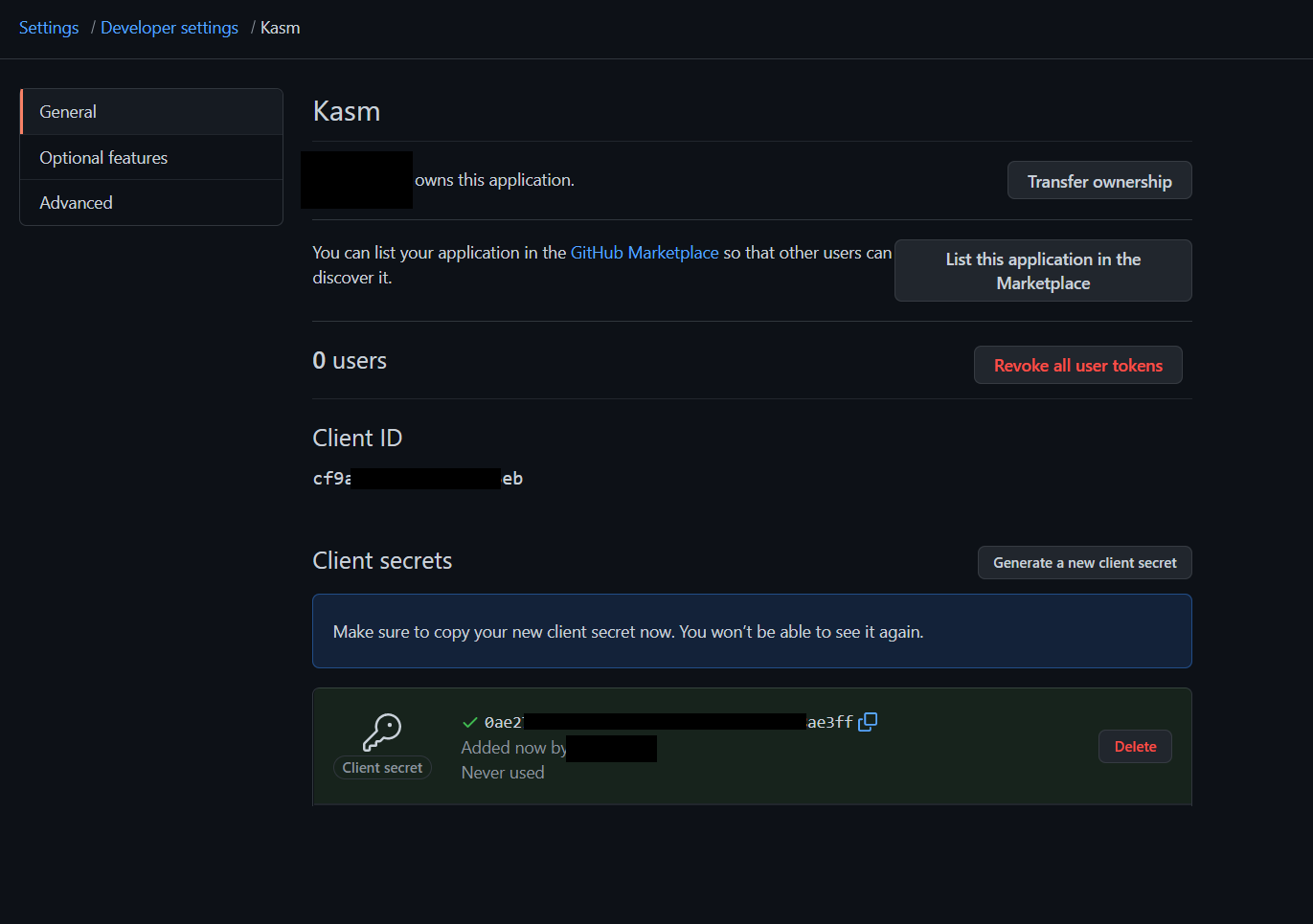Select the Client ID text
This screenshot has width=1313, height=924.
click(x=418, y=478)
